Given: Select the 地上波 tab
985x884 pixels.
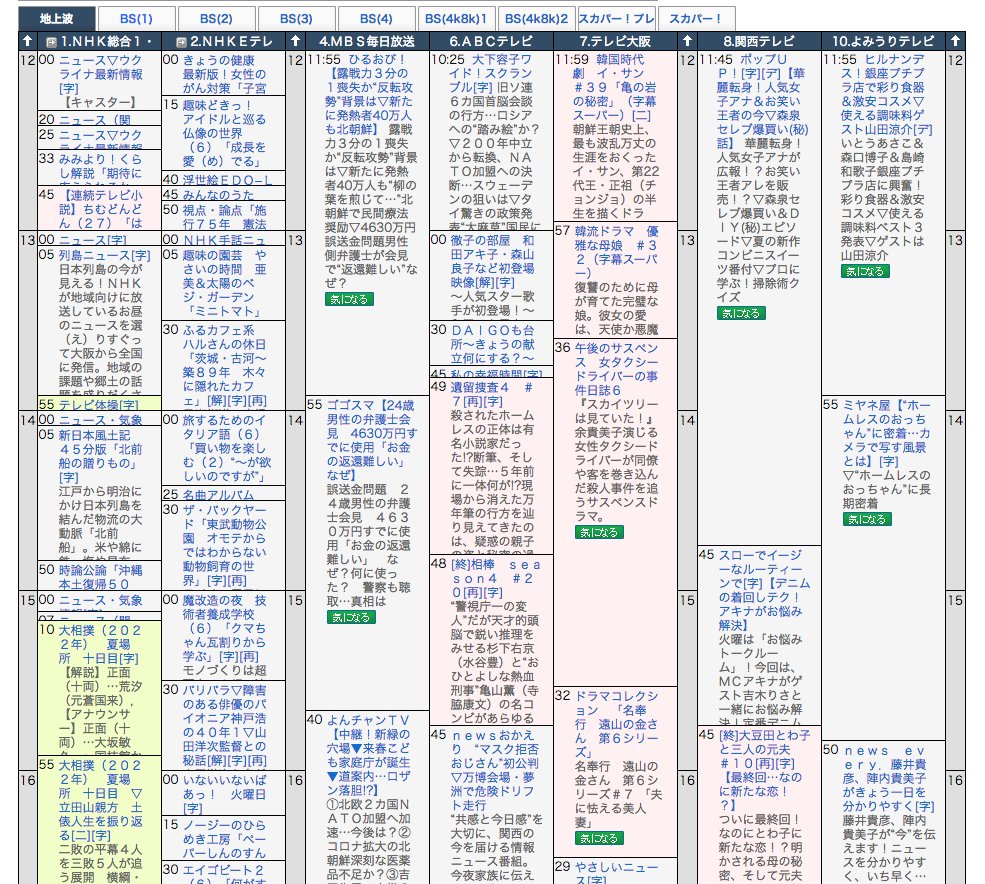Looking at the screenshot, I should tap(57, 19).
